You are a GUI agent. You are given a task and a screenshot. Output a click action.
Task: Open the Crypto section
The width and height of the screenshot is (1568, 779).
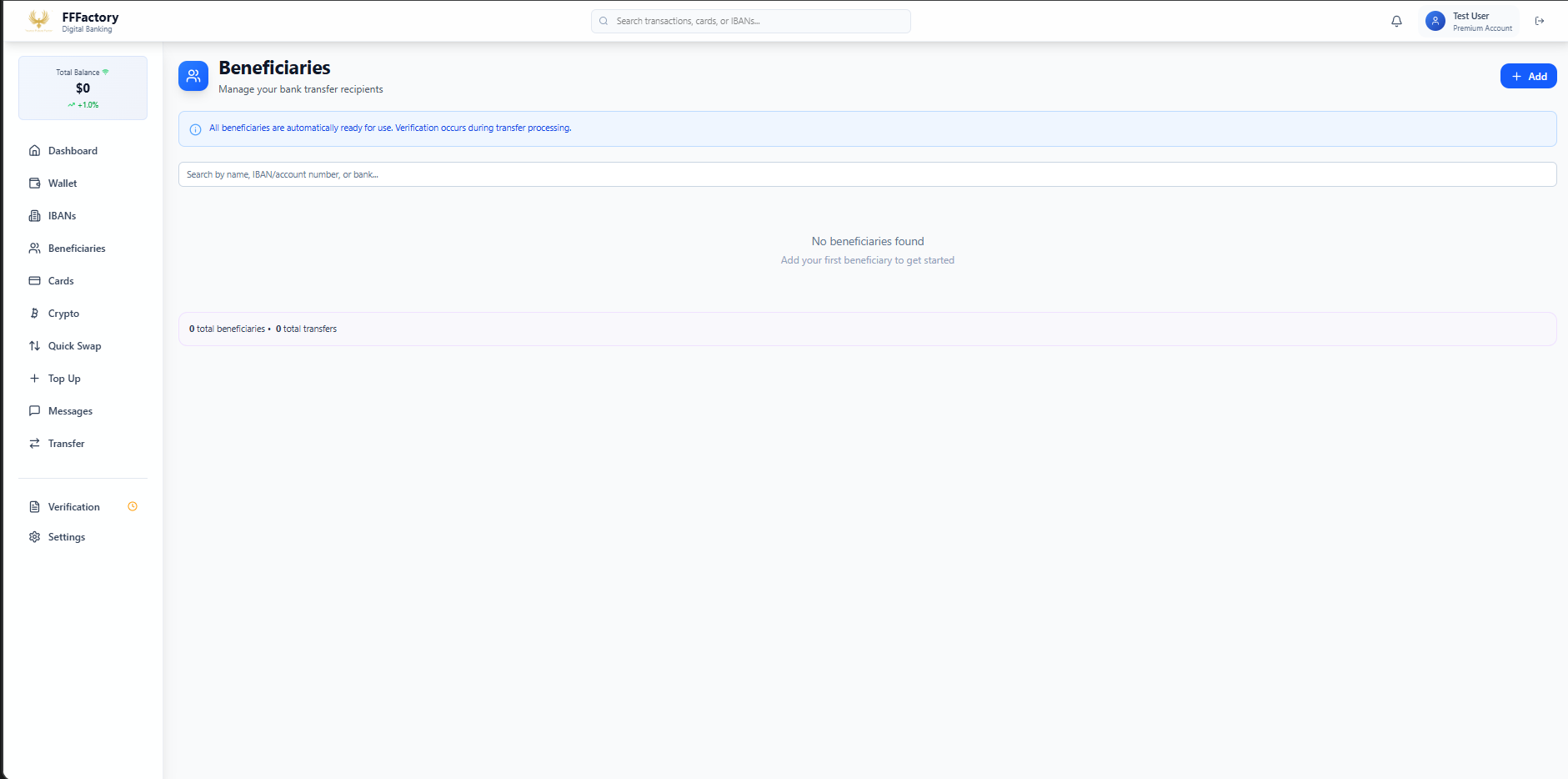click(x=63, y=314)
